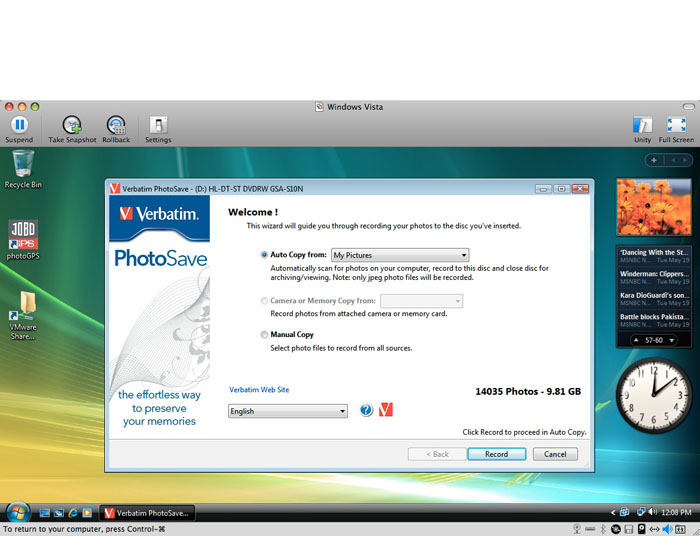Select the photoGPS desktop icon
The width and height of the screenshot is (700, 536).
click(23, 240)
